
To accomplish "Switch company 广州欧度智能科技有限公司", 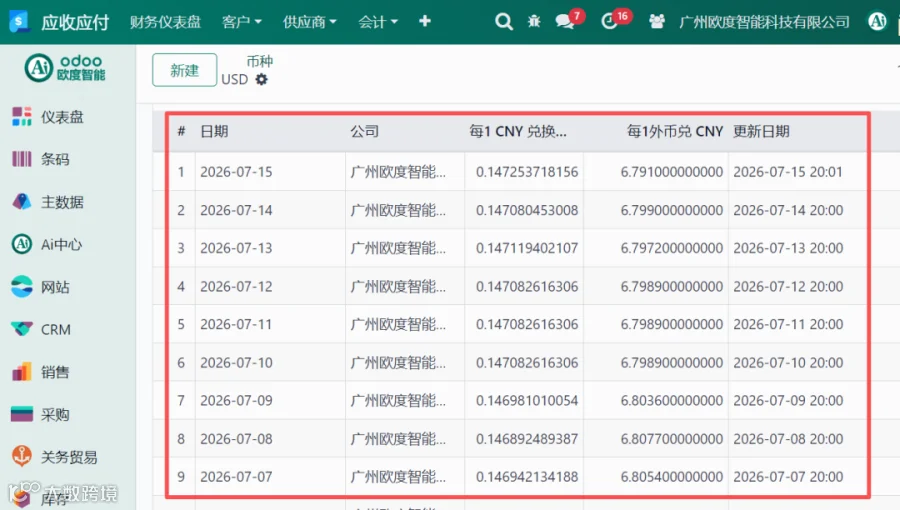I will coord(764,22).
